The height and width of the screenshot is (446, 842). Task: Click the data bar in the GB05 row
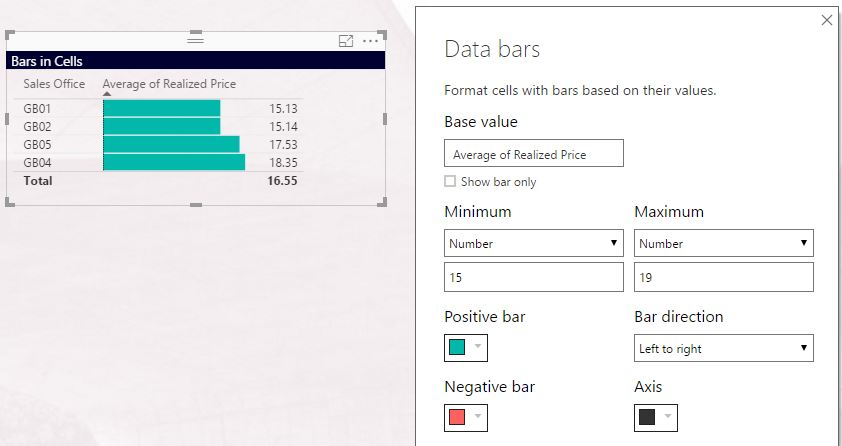click(x=171, y=144)
